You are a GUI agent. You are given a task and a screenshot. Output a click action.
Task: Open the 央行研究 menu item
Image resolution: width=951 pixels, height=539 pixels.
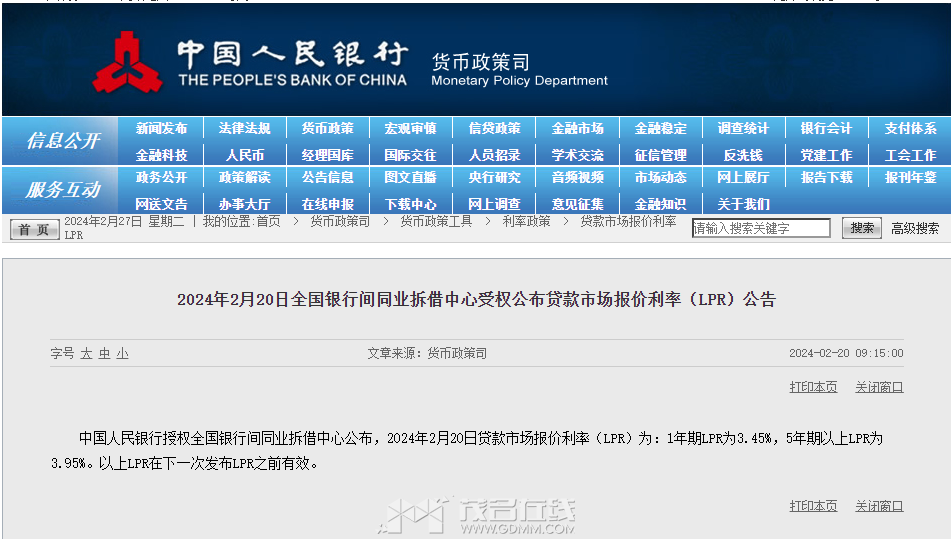[494, 178]
